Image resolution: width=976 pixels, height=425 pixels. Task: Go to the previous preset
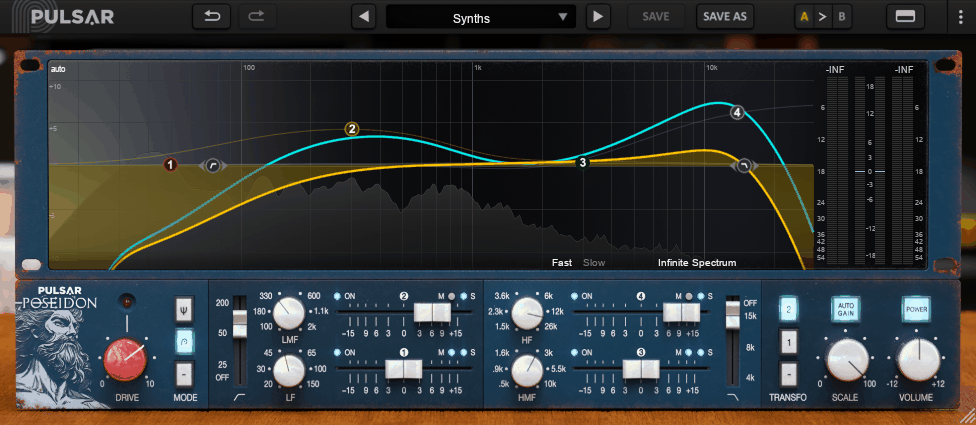pos(364,17)
